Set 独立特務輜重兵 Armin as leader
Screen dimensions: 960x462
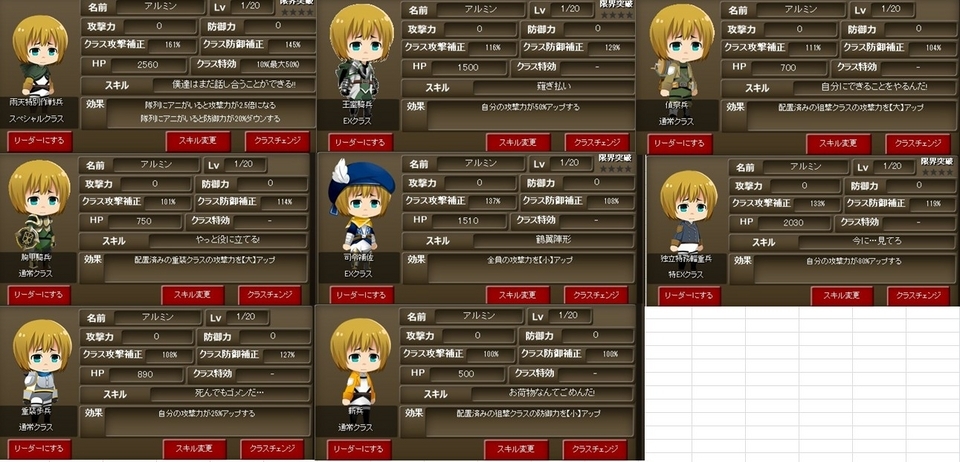(689, 296)
